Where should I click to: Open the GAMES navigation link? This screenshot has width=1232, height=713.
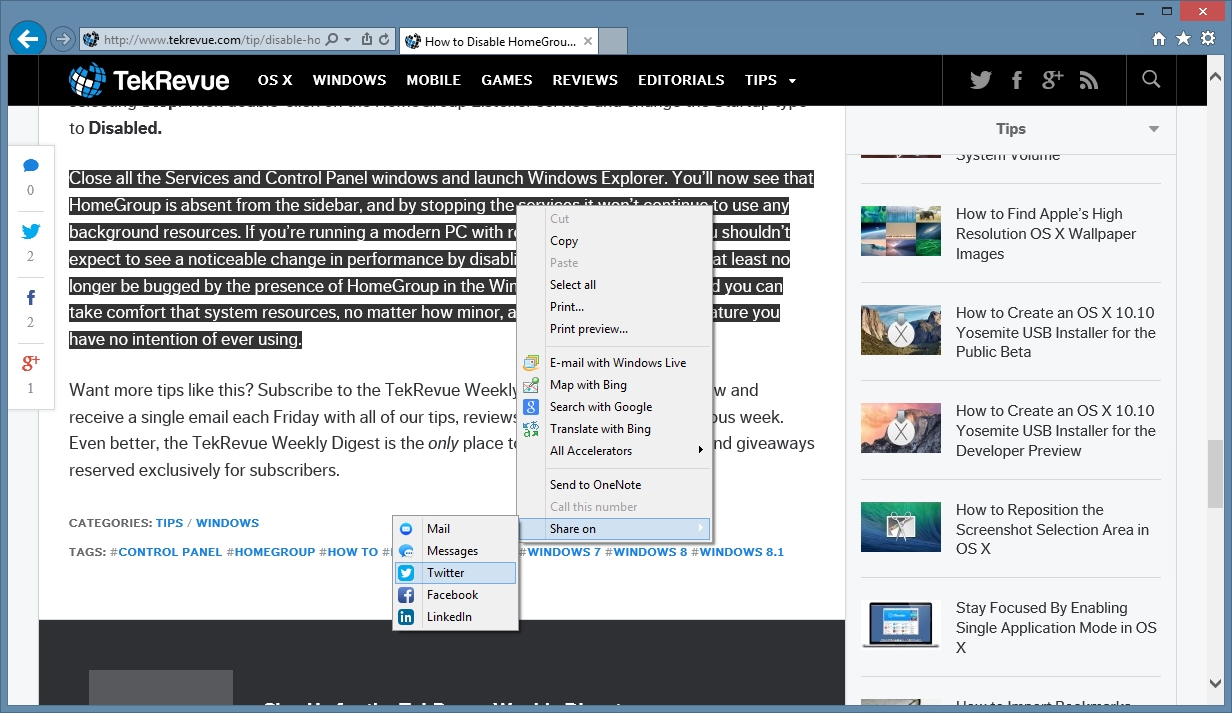tap(507, 80)
